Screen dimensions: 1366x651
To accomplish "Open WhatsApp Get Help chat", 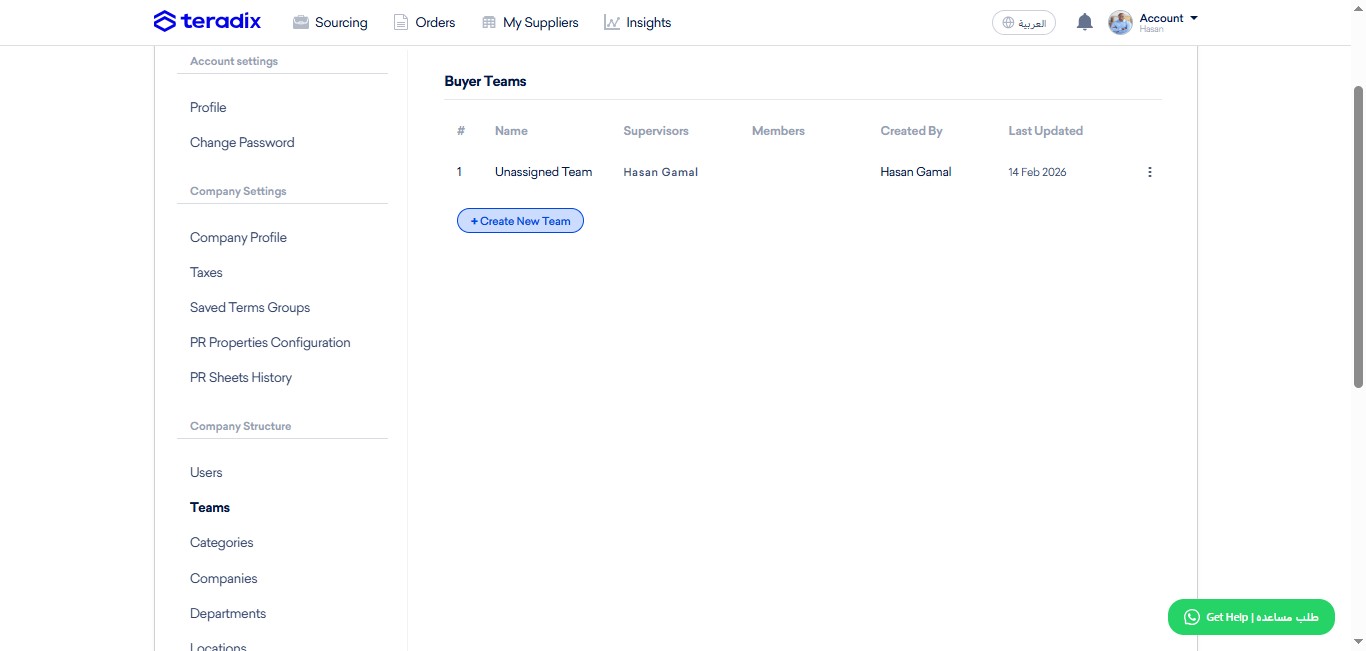I will pos(1251,617).
